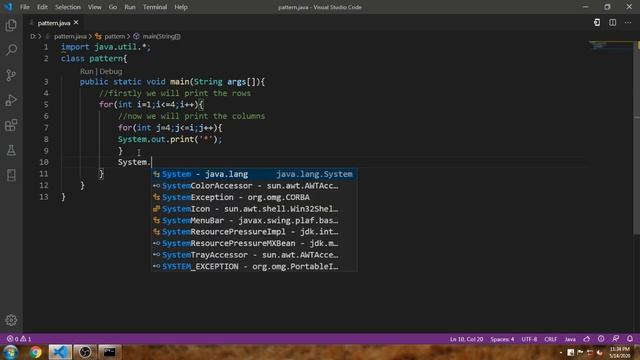The height and width of the screenshot is (360, 640).
Task: Choose SystemIcon suggestion
Action: tap(254, 209)
